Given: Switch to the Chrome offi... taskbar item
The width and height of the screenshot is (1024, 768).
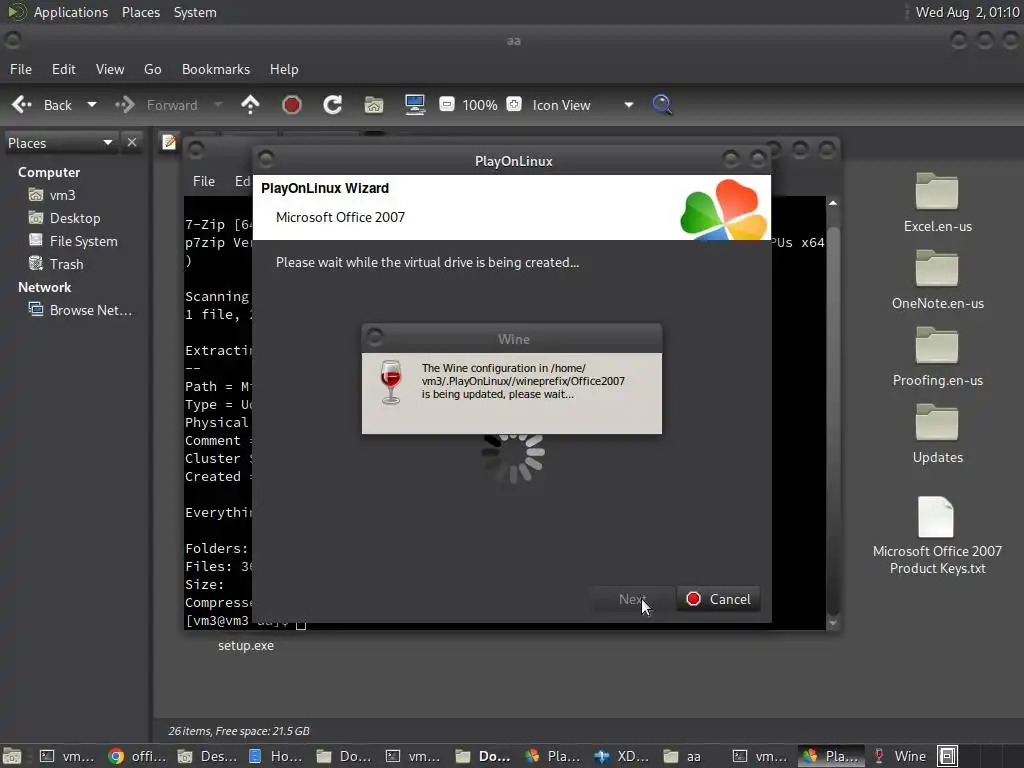Looking at the screenshot, I should coord(138,756).
